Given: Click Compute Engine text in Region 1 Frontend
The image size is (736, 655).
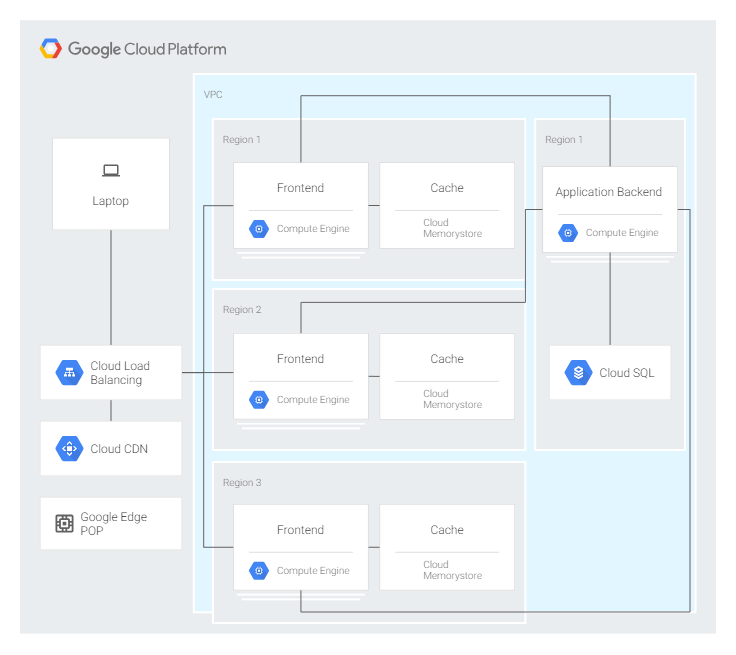Looking at the screenshot, I should [313, 229].
